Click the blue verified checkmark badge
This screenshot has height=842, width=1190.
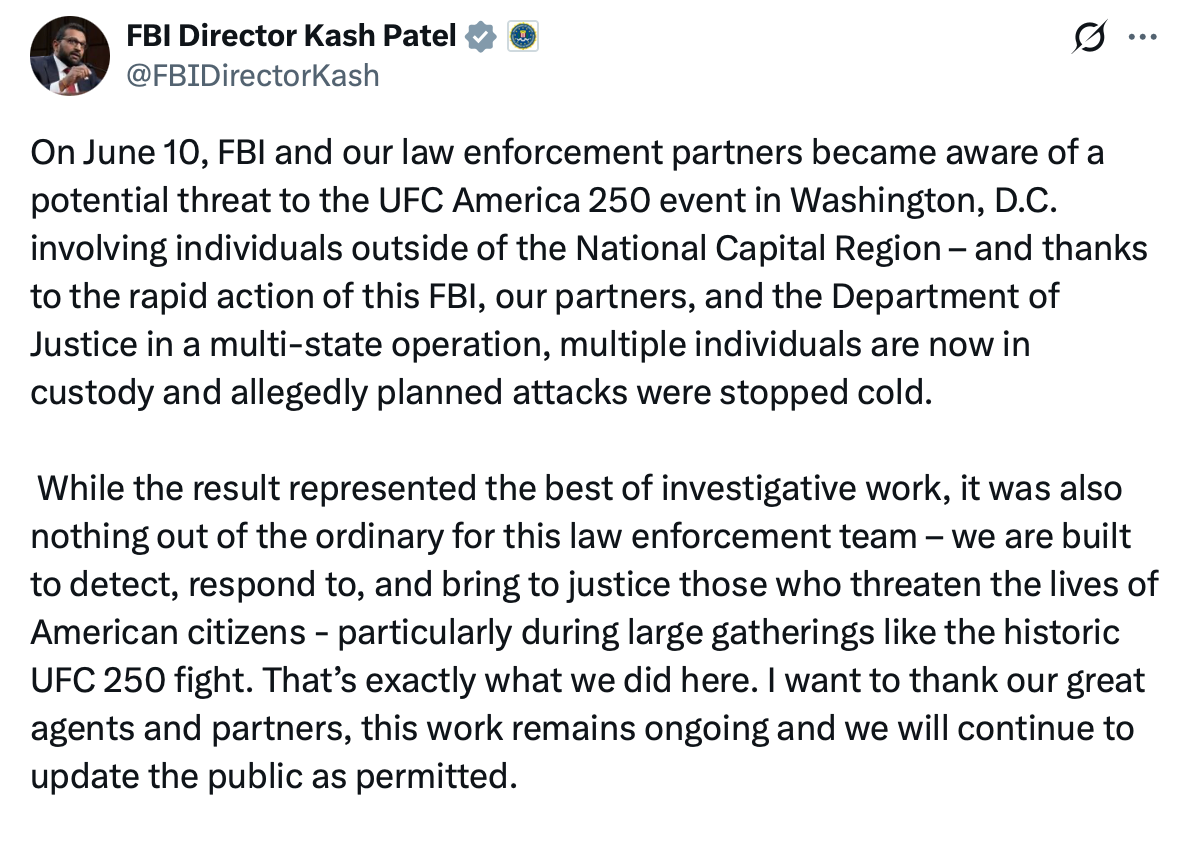(481, 36)
